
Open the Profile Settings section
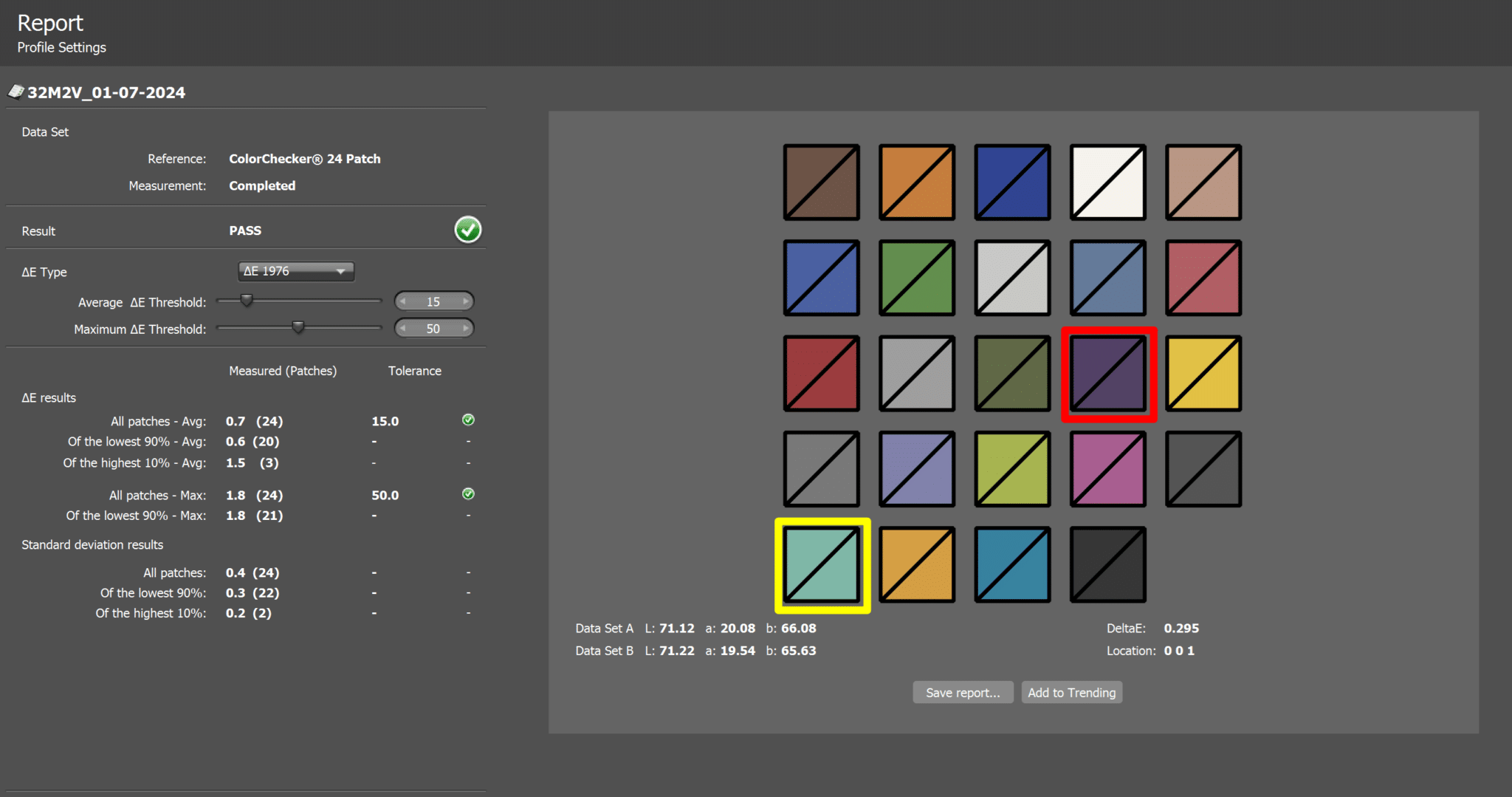61,47
